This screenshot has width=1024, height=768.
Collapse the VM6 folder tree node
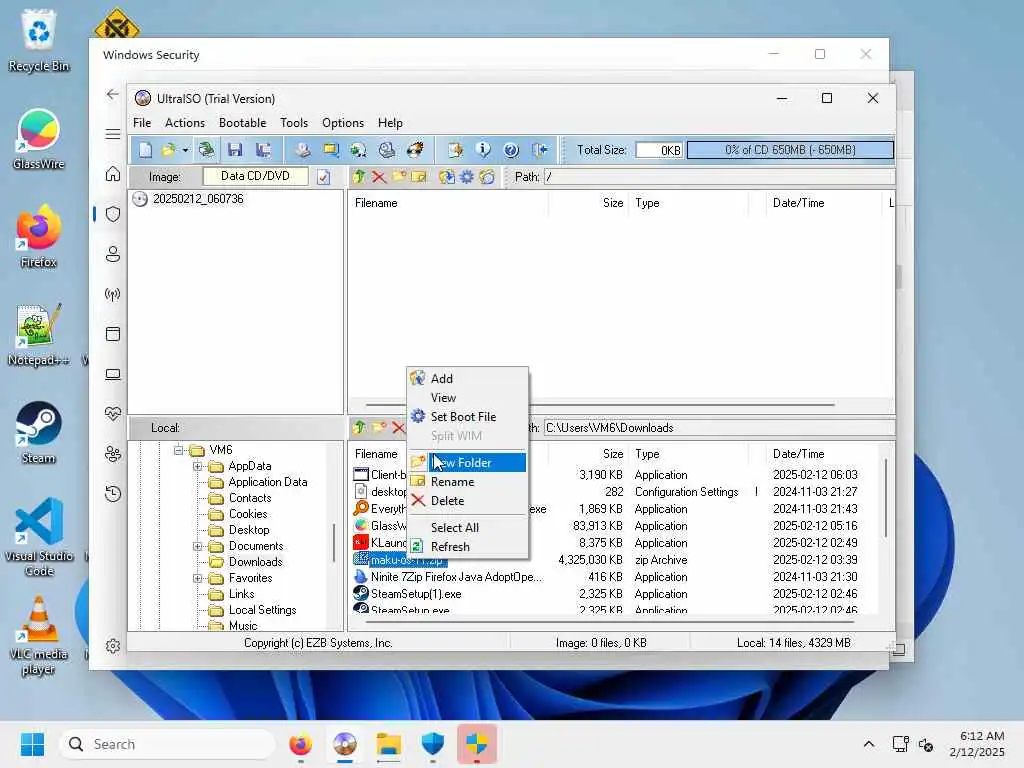(178, 450)
